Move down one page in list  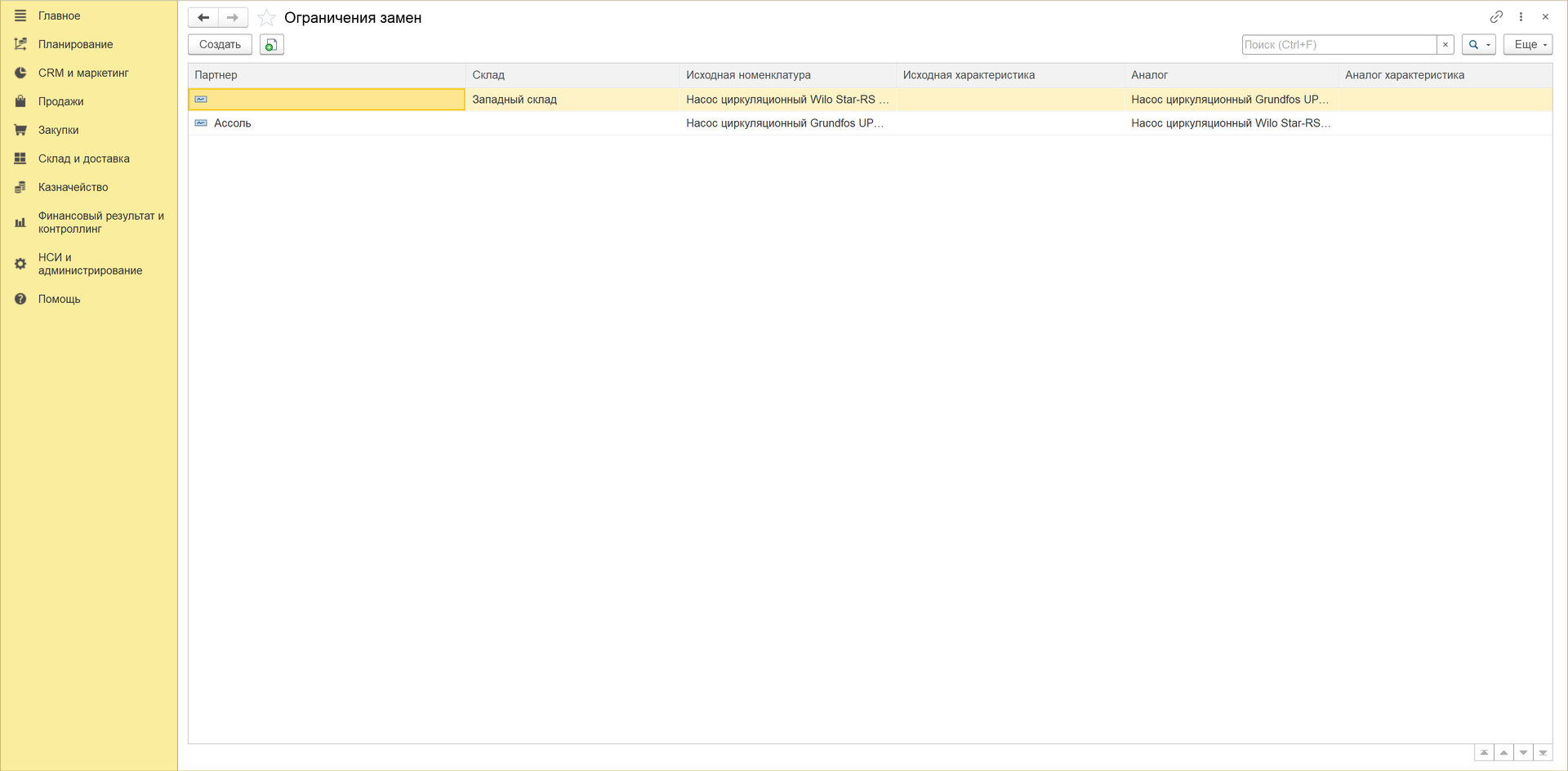point(1523,753)
